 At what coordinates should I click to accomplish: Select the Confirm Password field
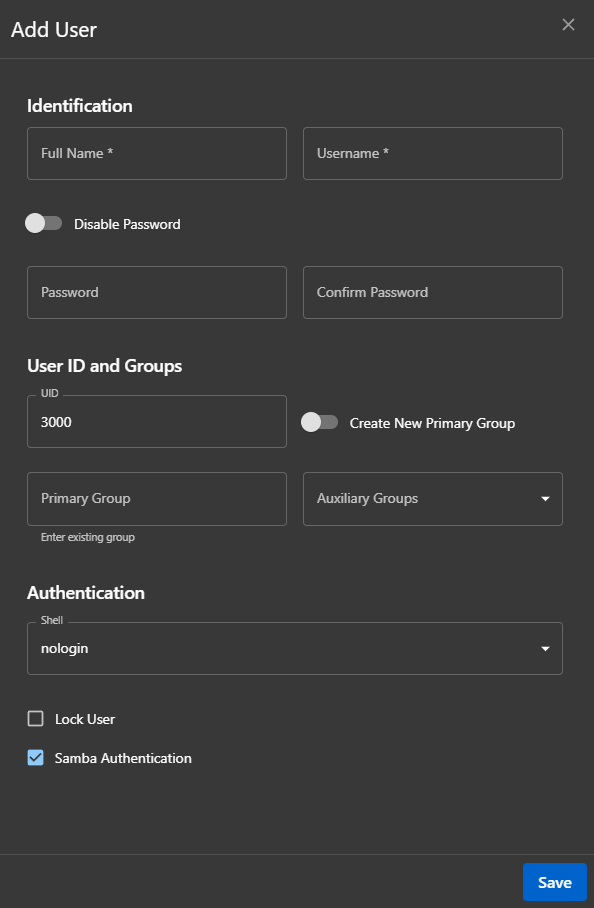432,292
